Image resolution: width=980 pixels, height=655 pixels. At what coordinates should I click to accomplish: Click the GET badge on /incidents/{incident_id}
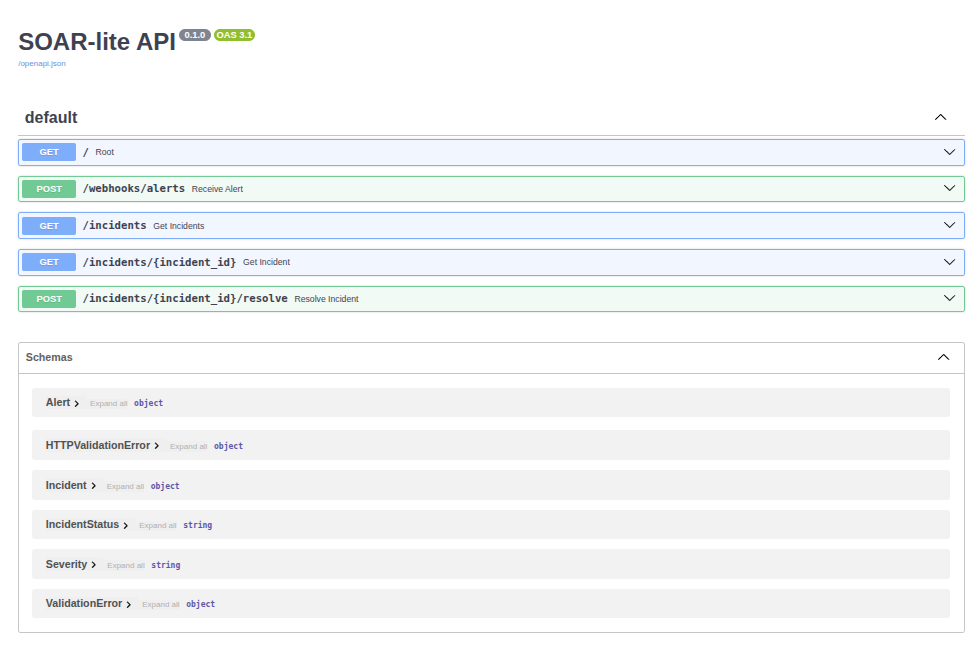pyautogui.click(x=47, y=262)
